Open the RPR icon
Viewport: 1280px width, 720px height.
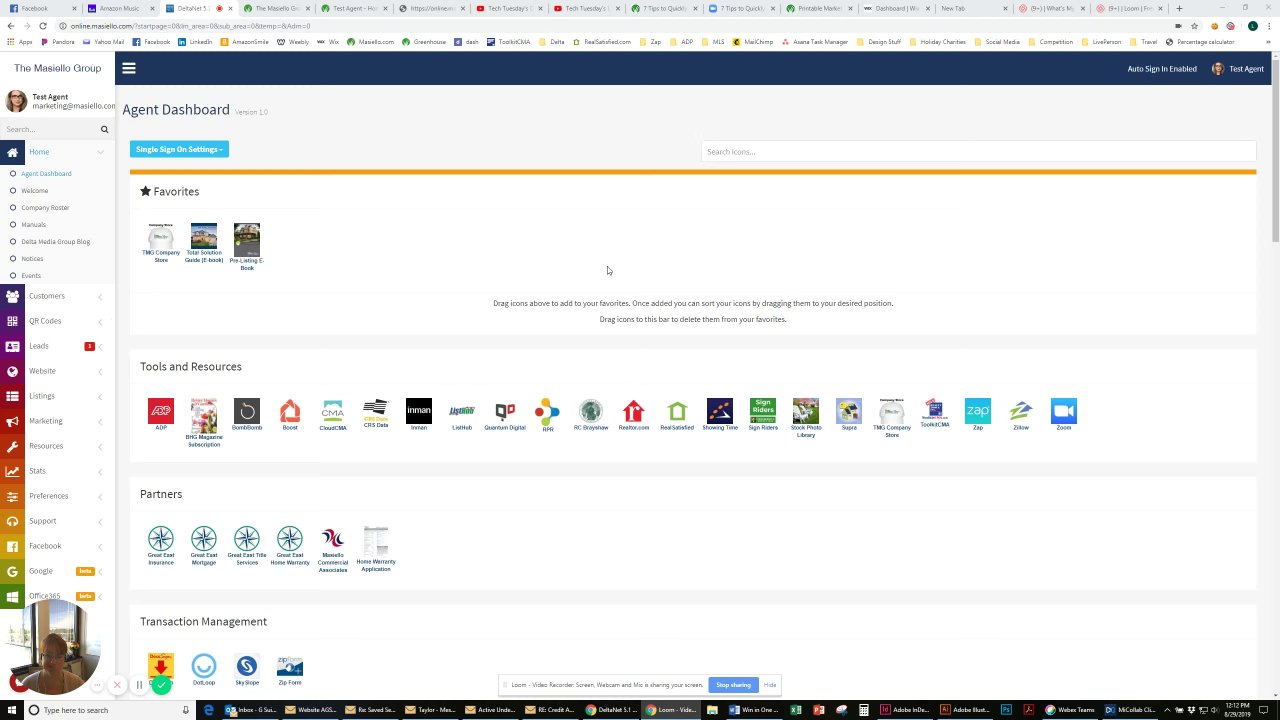pos(548,413)
